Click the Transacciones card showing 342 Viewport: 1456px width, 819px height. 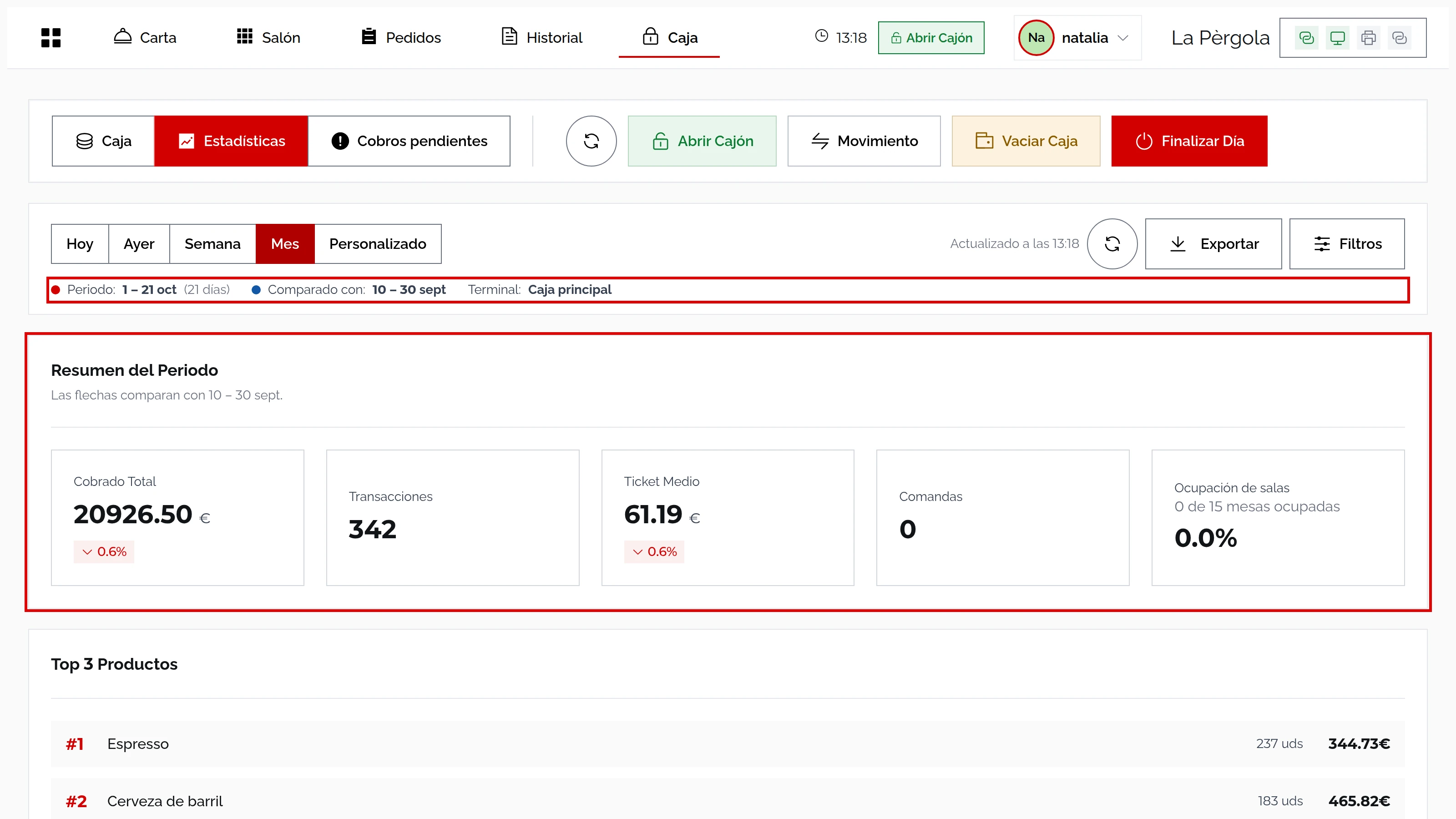point(453,518)
